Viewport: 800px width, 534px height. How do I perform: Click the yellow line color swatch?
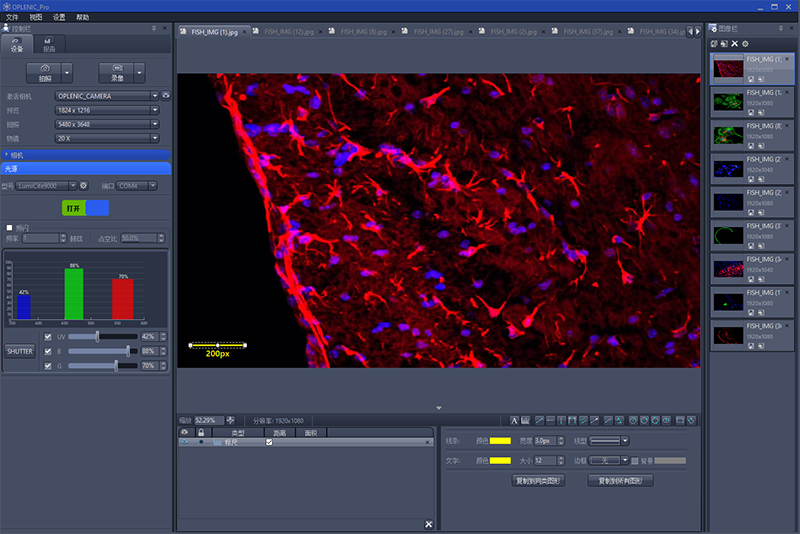(498, 440)
